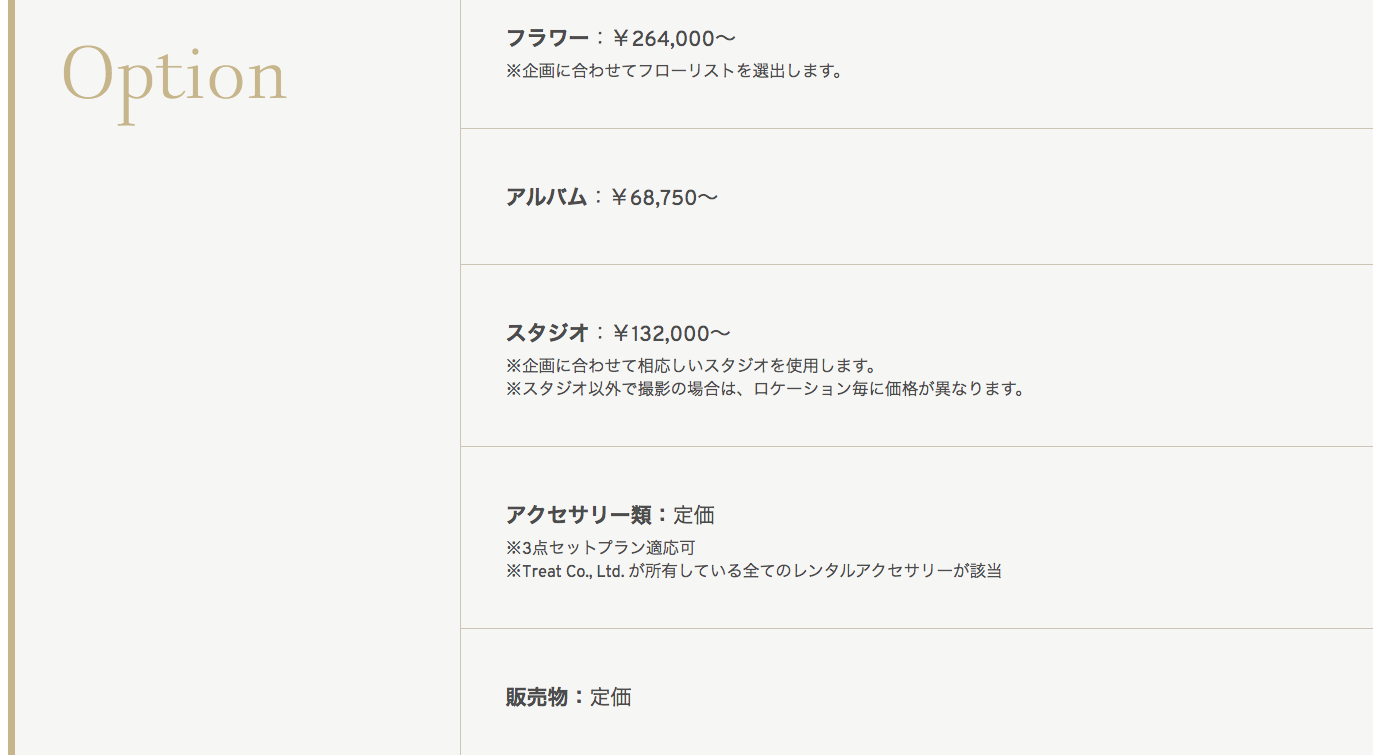Click the ¥68,750〜 album price

click(664, 197)
